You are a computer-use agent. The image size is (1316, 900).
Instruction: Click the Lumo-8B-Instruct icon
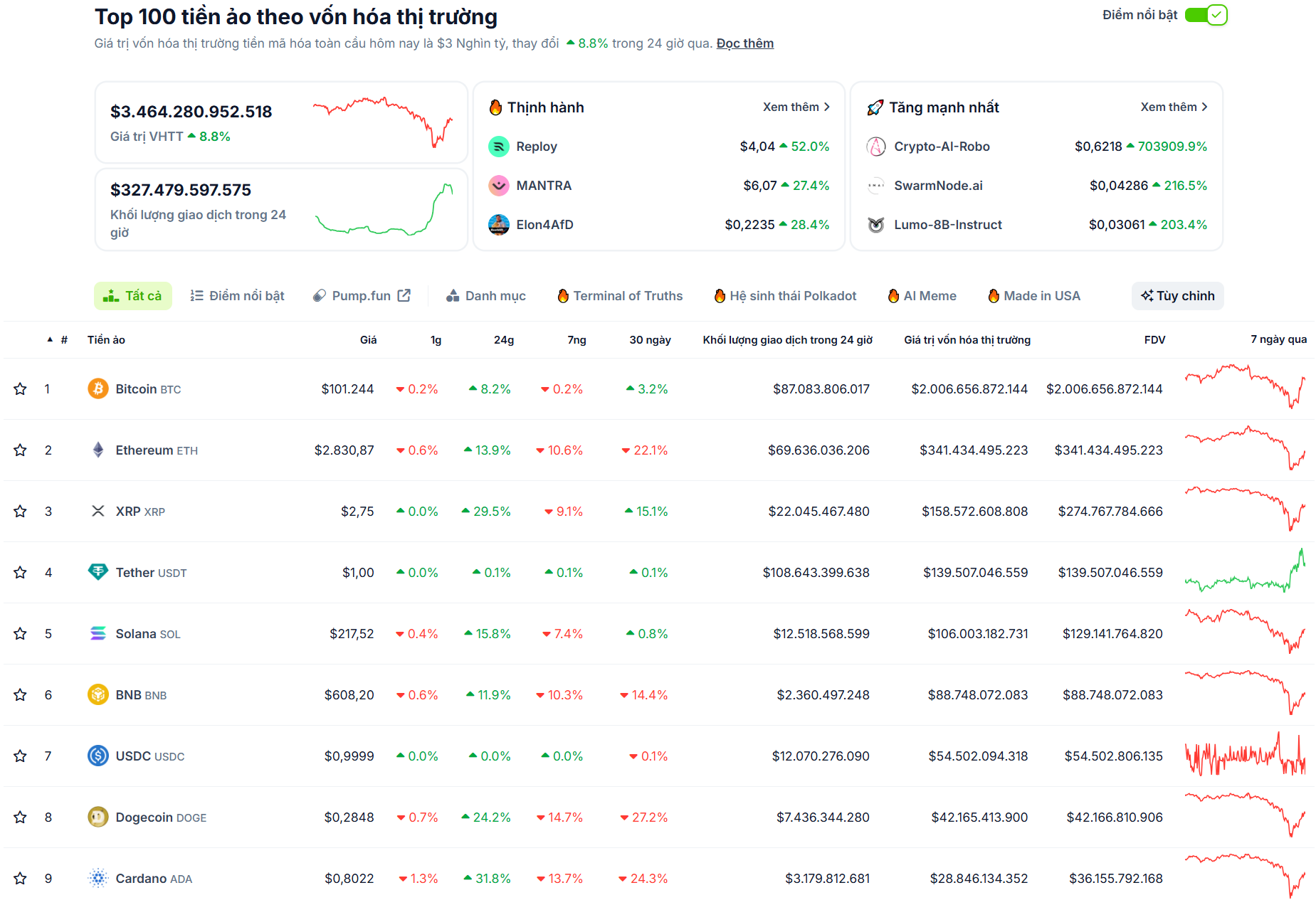(x=876, y=225)
